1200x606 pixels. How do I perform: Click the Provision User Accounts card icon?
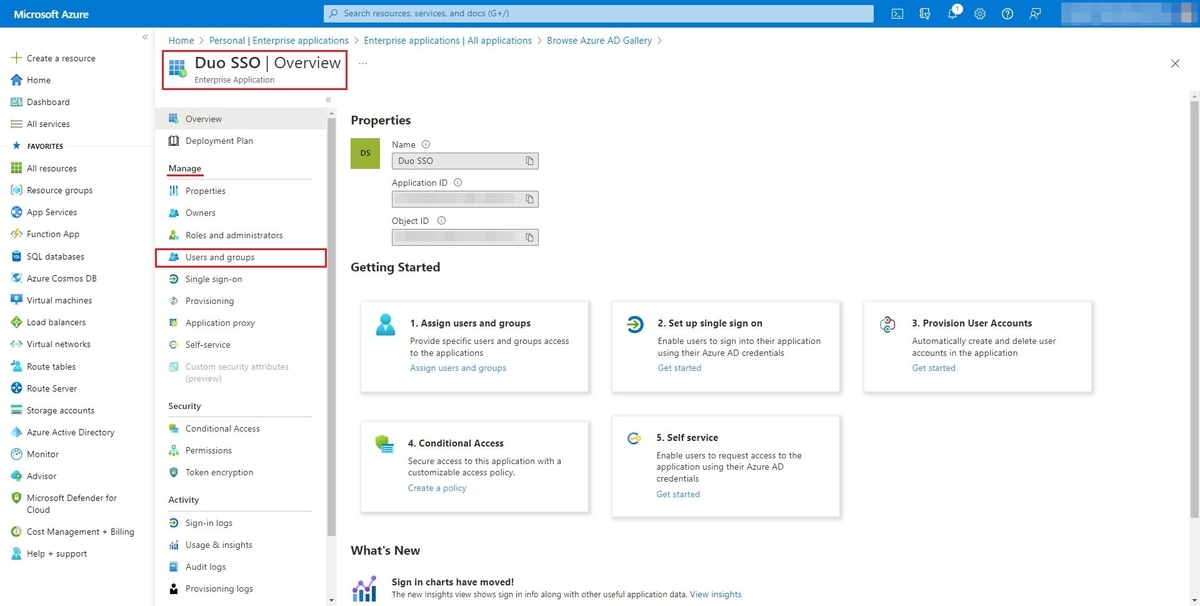(886, 324)
